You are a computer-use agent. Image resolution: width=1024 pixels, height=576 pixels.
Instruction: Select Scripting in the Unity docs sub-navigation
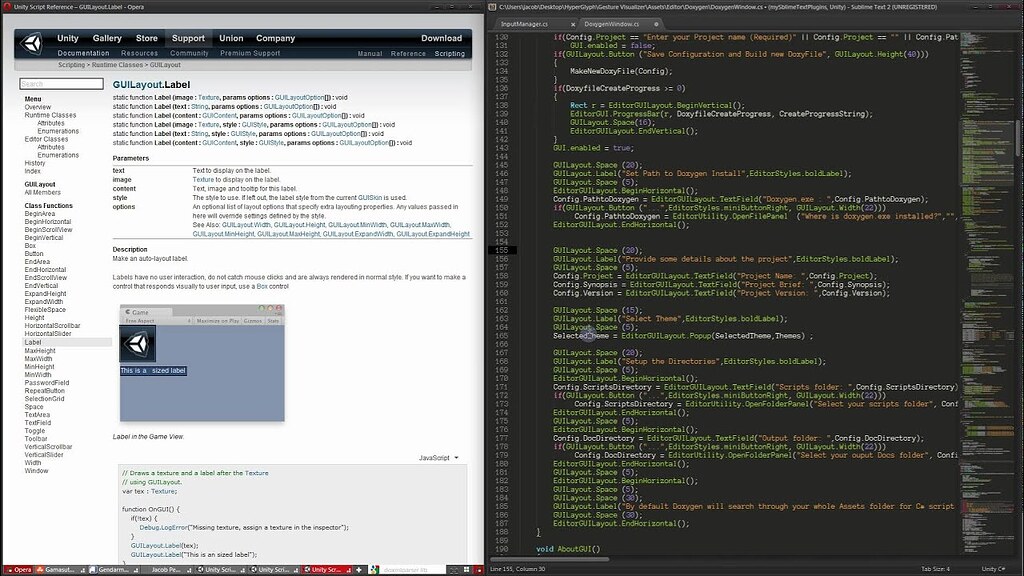(x=449, y=53)
